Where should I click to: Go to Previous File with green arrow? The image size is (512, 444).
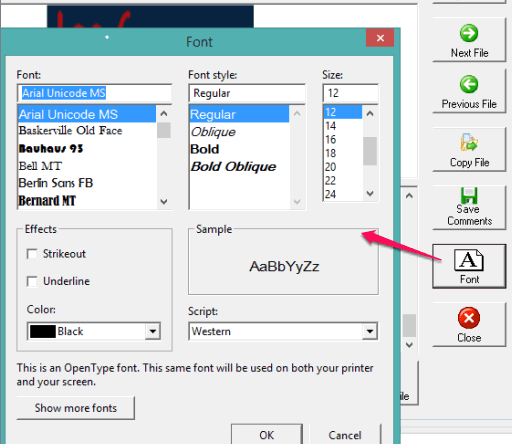click(469, 91)
